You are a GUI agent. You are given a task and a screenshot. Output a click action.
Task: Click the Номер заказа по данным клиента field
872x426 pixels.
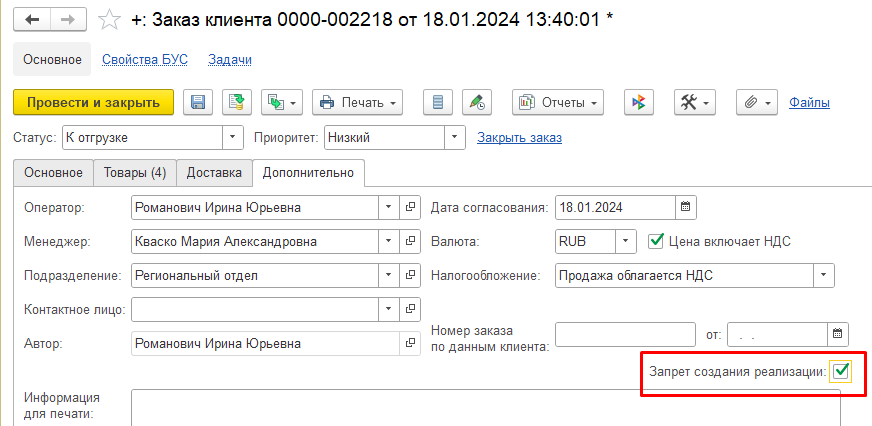tap(624, 334)
